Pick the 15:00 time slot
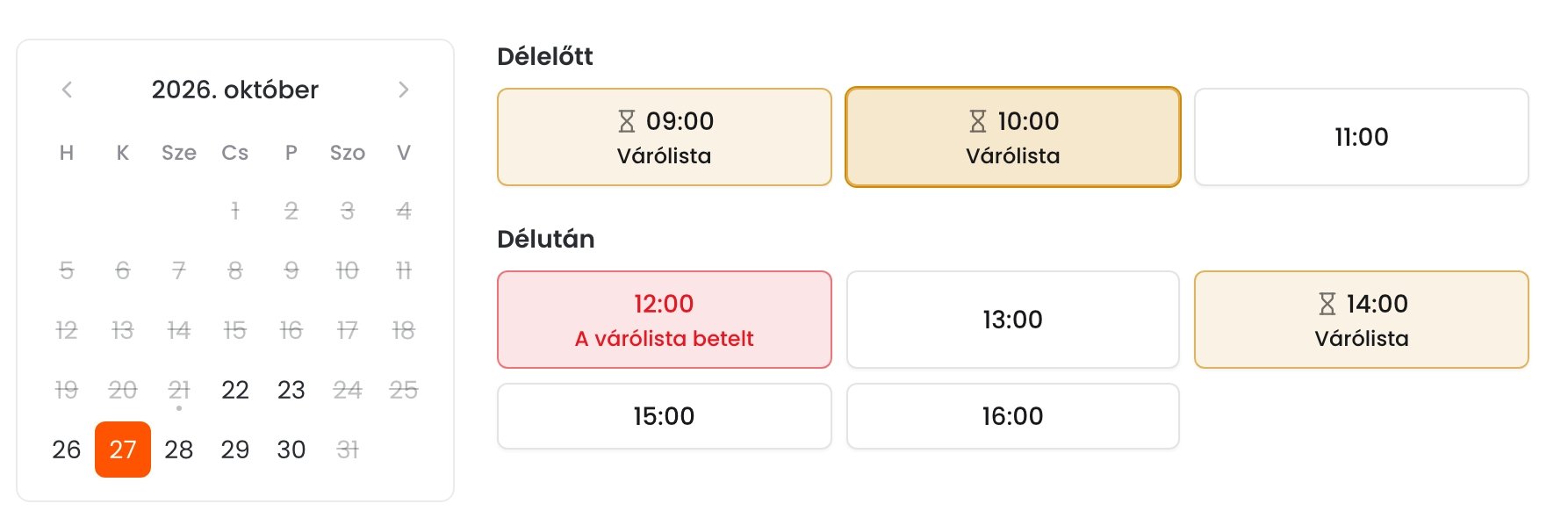Viewport: 1568px width, 518px height. 665,416
